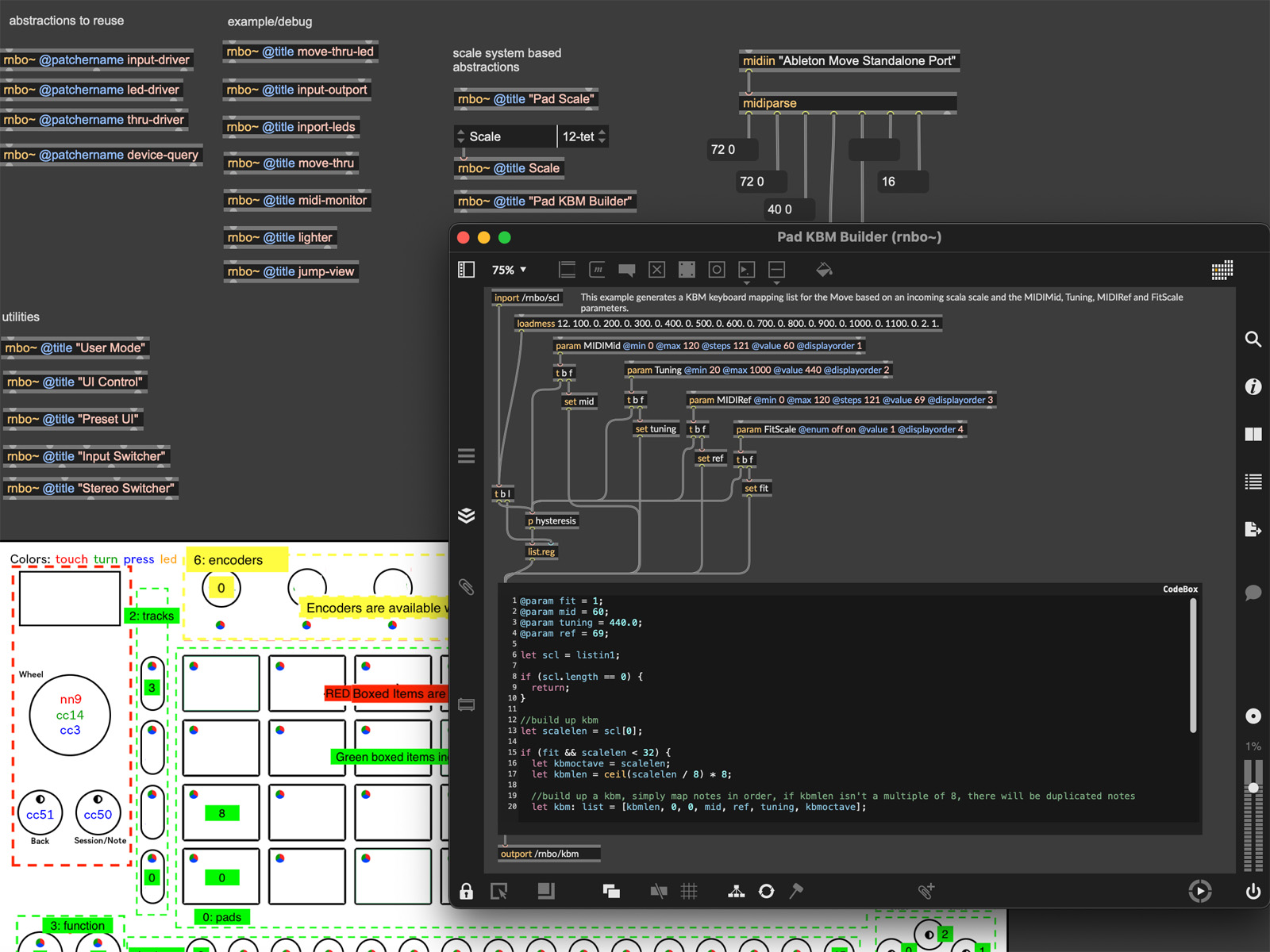Screen dimensions: 1270x952
Task: Toggle audio power button on/off
Action: (1253, 891)
